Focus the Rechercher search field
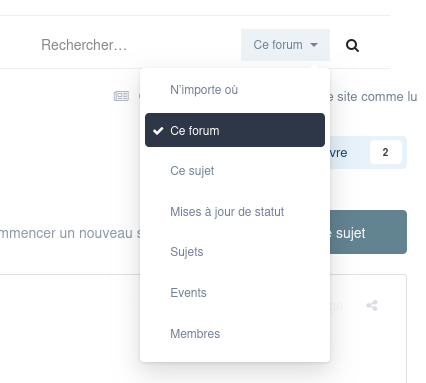Image resolution: width=426 pixels, height=383 pixels. [120, 45]
